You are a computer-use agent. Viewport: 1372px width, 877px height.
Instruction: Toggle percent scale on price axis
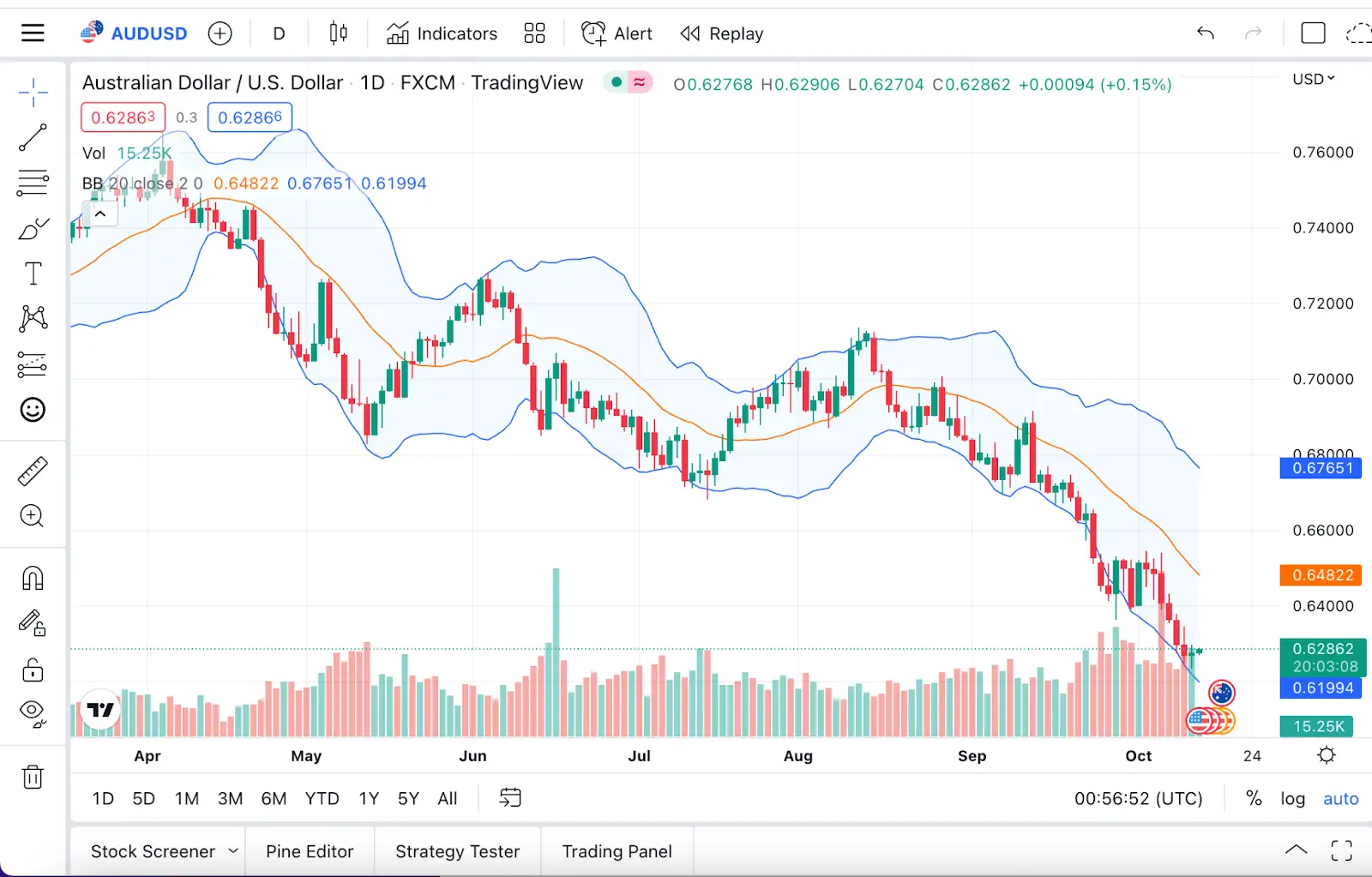[x=1254, y=798]
